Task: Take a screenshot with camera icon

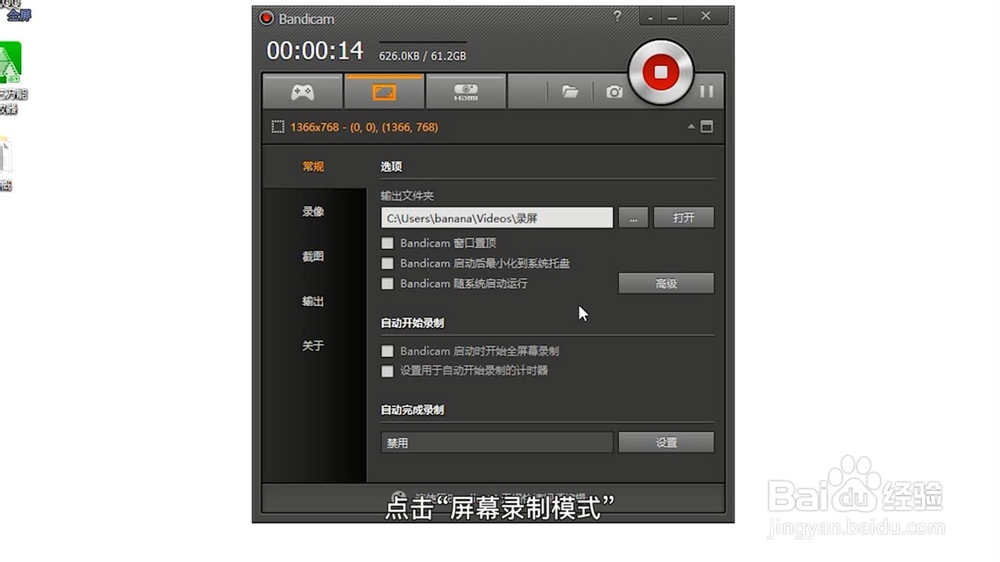Action: 614,92
